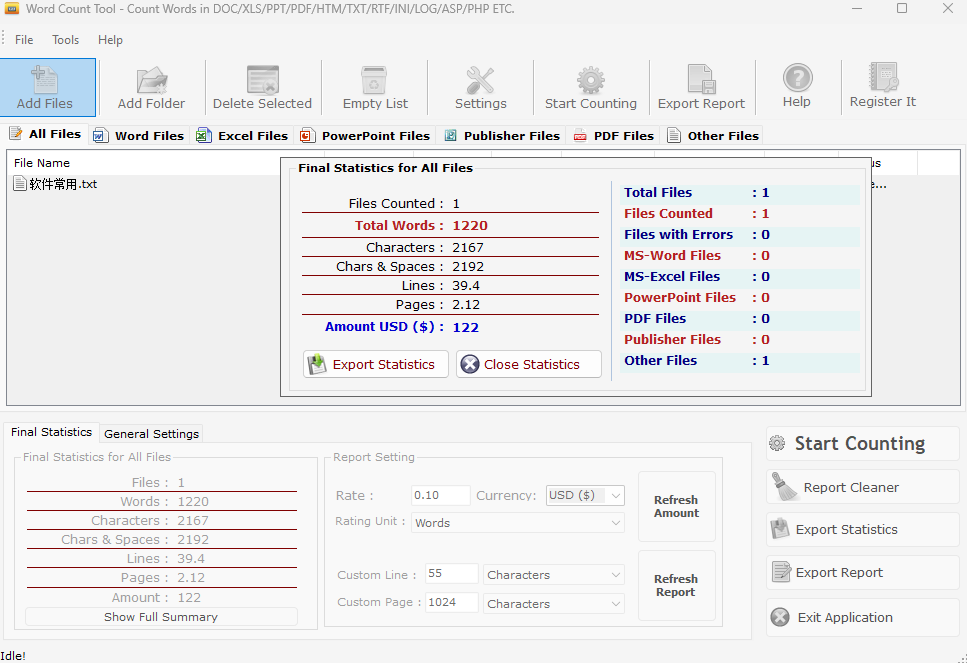Click the Exit Application button label
Image resolution: width=967 pixels, height=663 pixels.
point(845,617)
